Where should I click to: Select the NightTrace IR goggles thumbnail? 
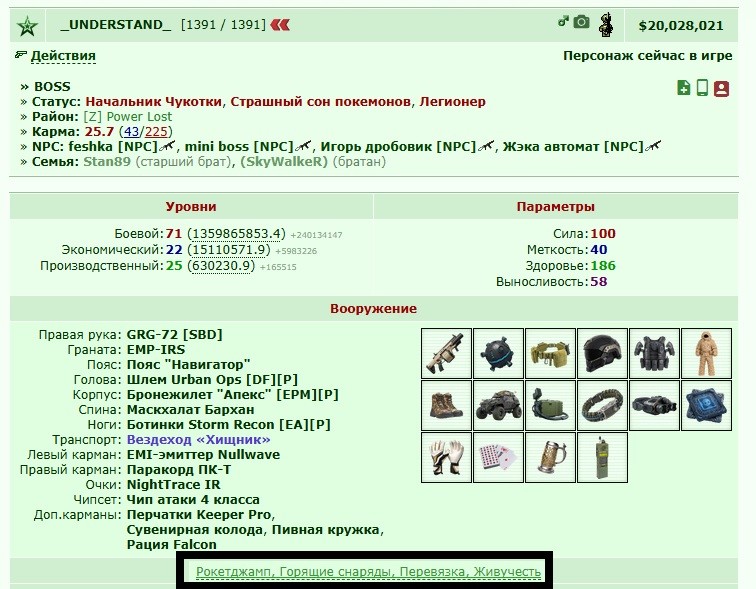pyautogui.click(x=655, y=405)
